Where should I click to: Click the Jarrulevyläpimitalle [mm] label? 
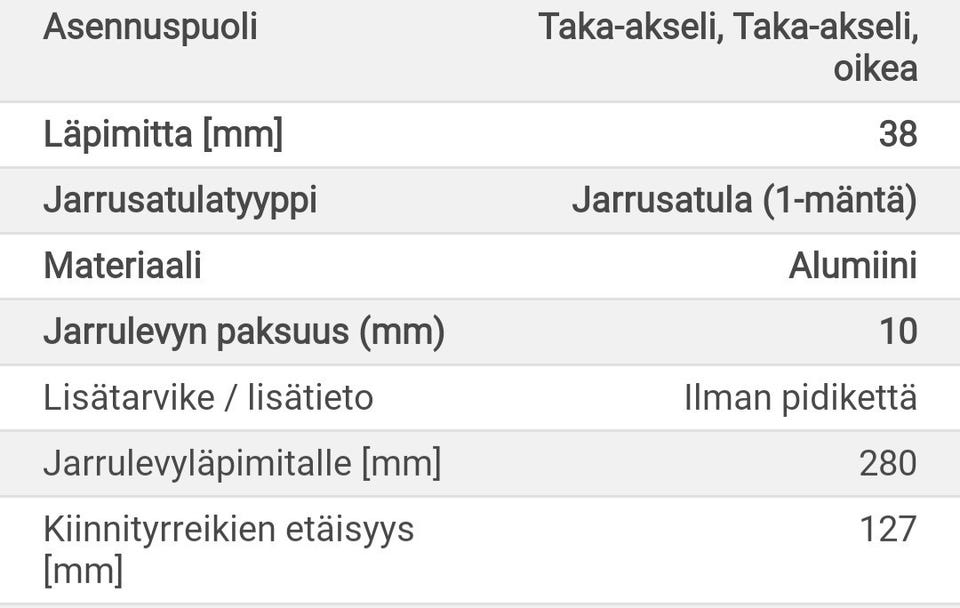241,463
